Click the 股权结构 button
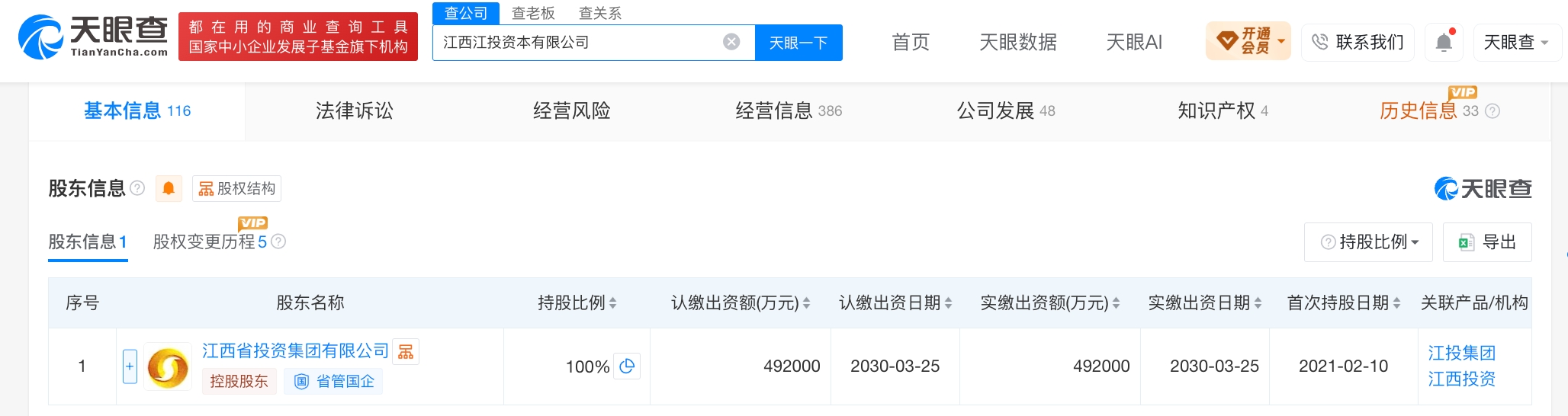 pos(236,188)
